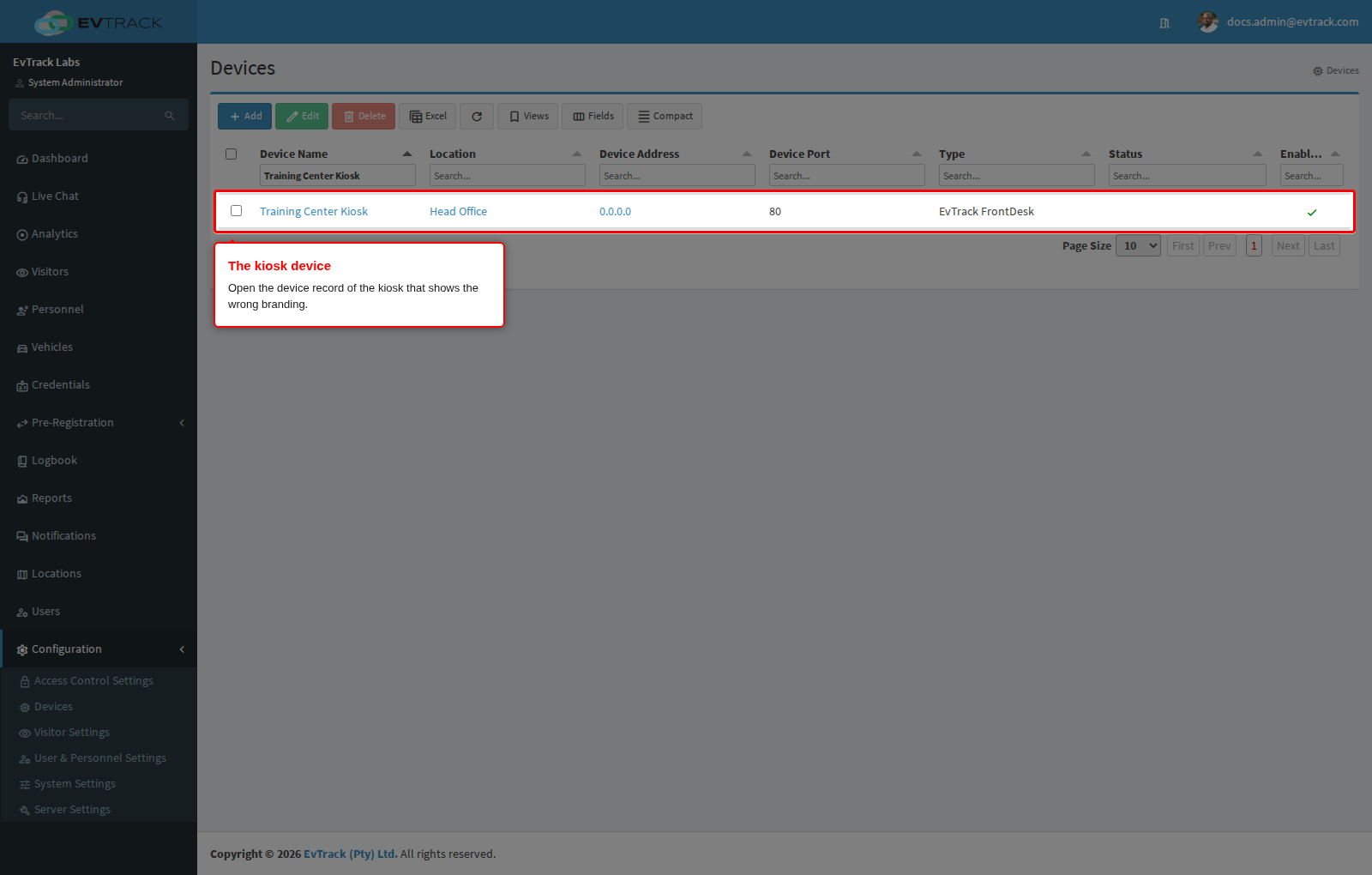Click the Vehicles car icon in sidebar

(22, 348)
